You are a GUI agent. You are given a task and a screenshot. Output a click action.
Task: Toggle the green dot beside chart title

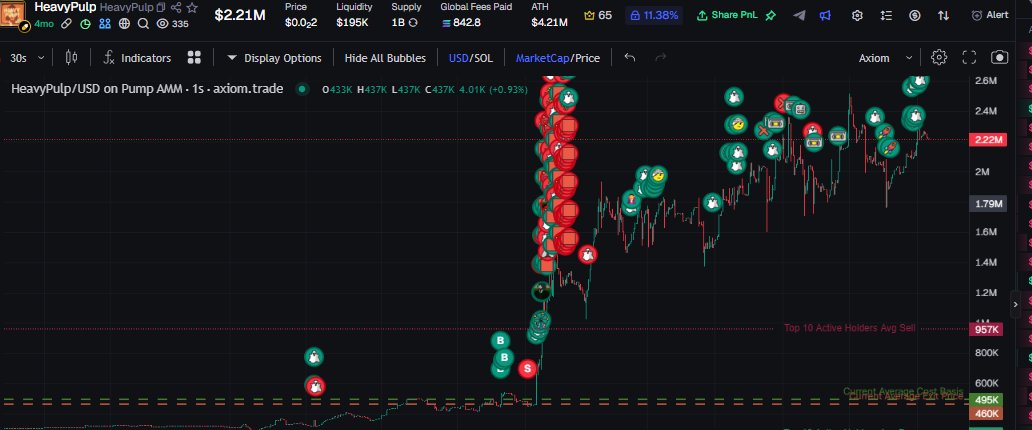(302, 89)
